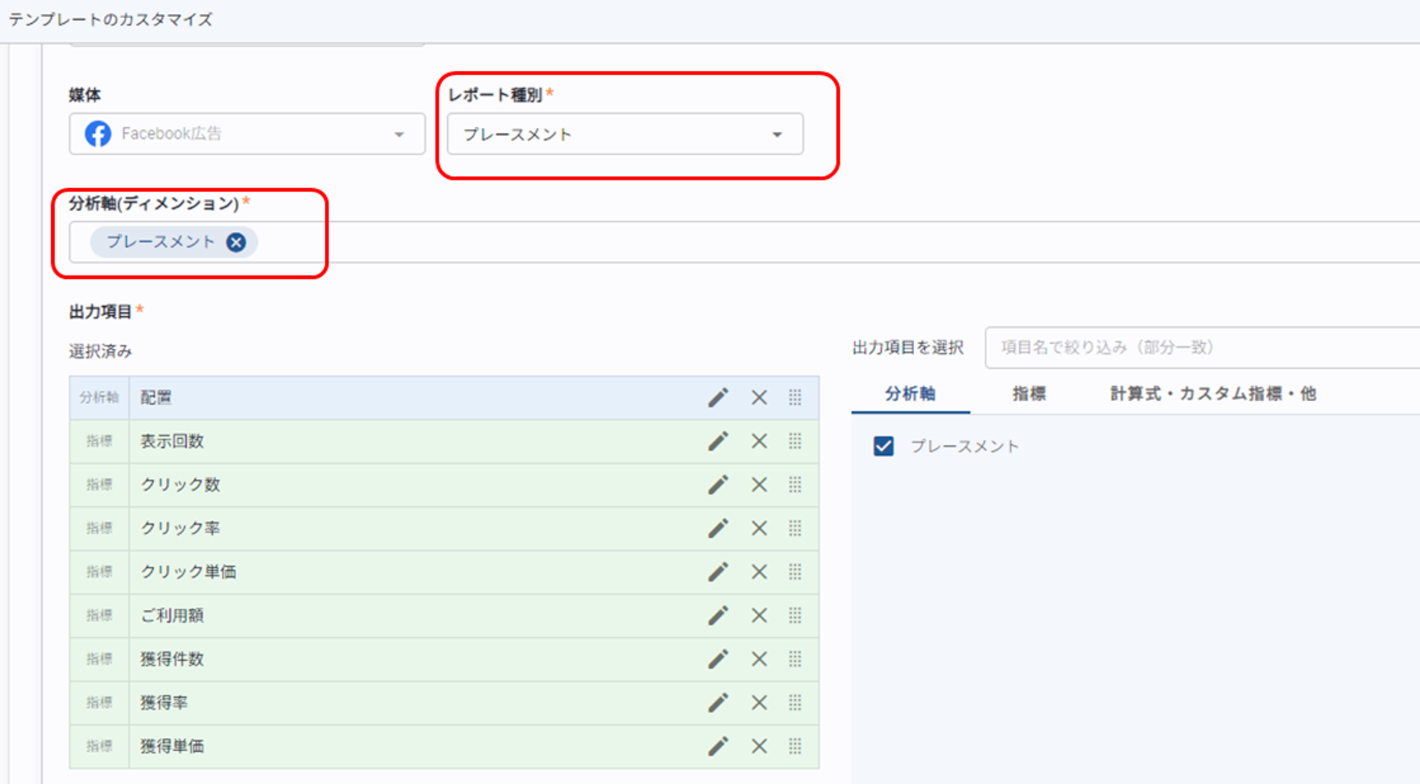The height and width of the screenshot is (784, 1420).
Task: Click the pencil edit icon for 配置 row
Action: pos(718,398)
